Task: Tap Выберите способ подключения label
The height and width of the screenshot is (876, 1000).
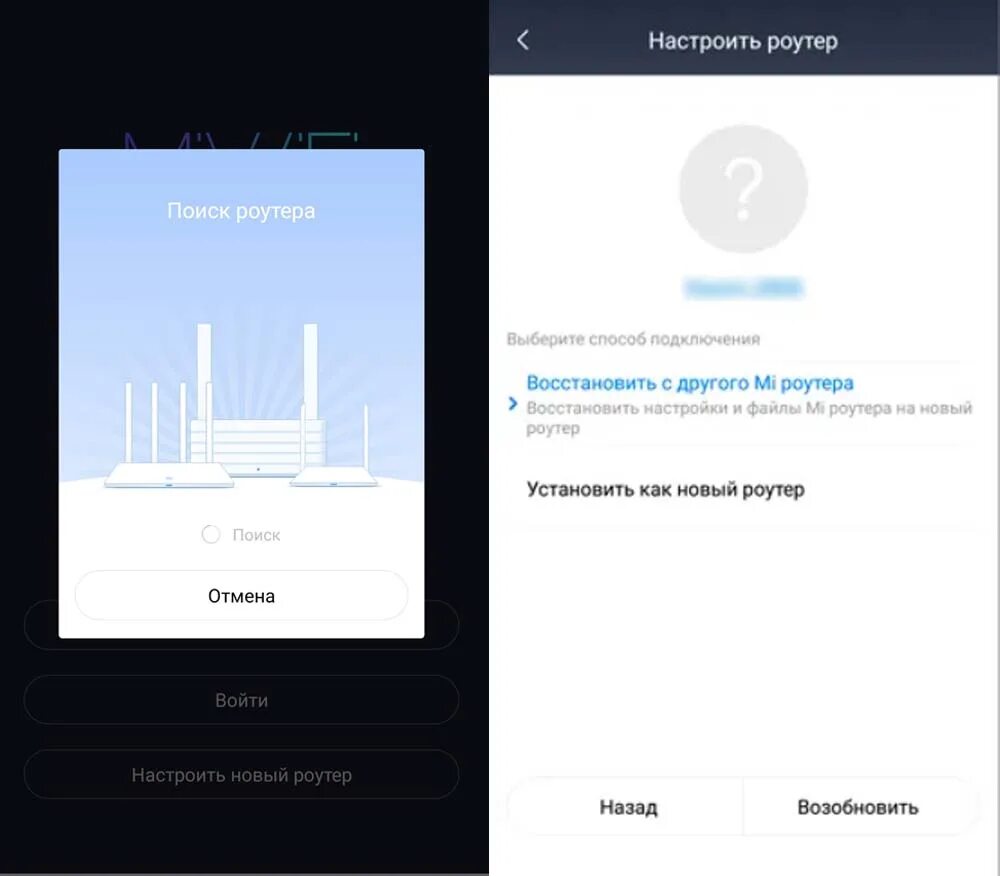Action: (x=633, y=339)
